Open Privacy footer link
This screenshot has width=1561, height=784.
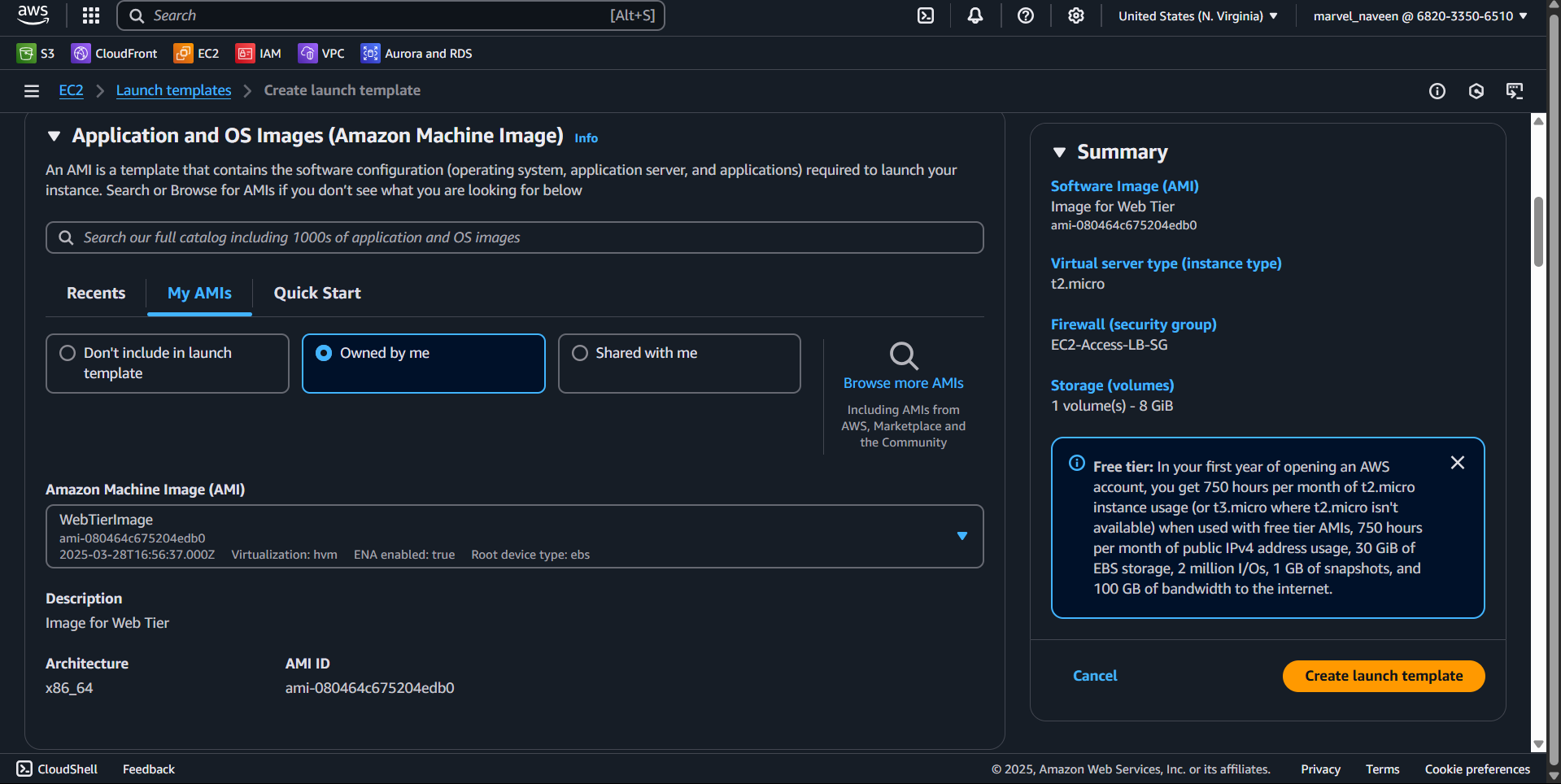(1320, 769)
